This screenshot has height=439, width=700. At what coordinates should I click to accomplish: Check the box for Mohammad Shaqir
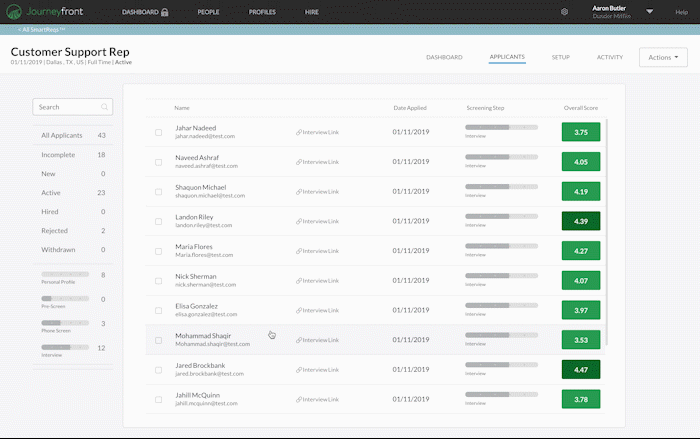(x=158, y=340)
